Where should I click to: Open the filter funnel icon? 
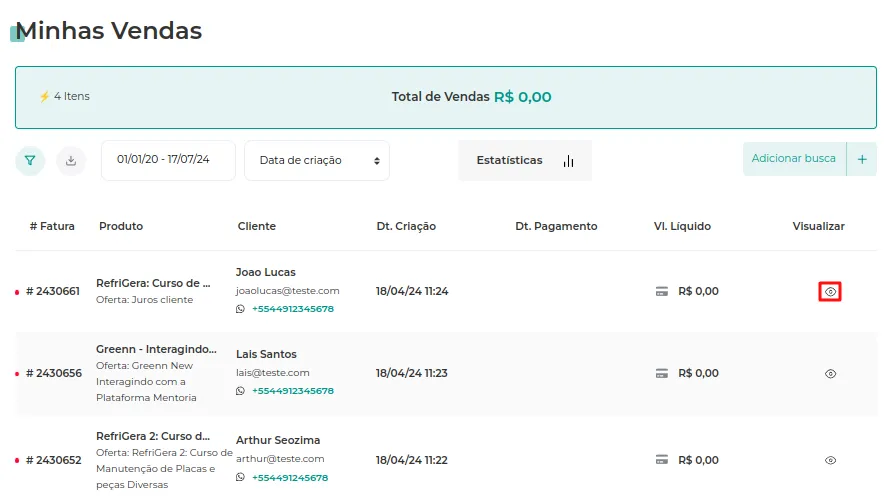tap(30, 161)
